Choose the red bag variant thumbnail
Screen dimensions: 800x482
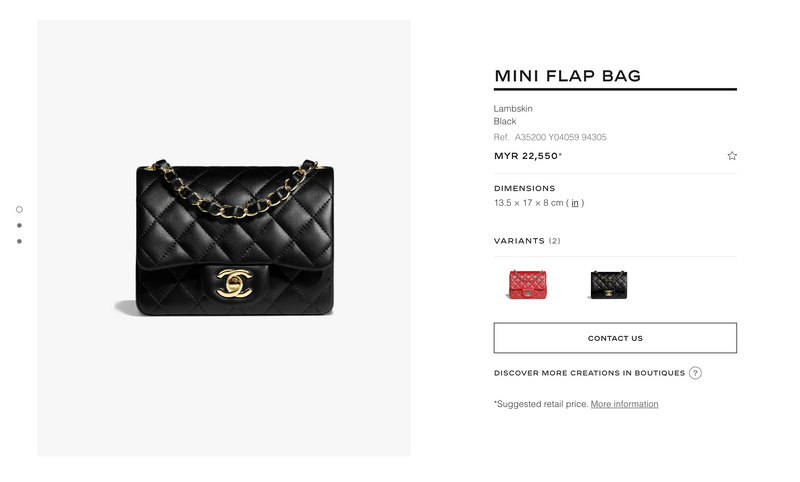point(528,285)
